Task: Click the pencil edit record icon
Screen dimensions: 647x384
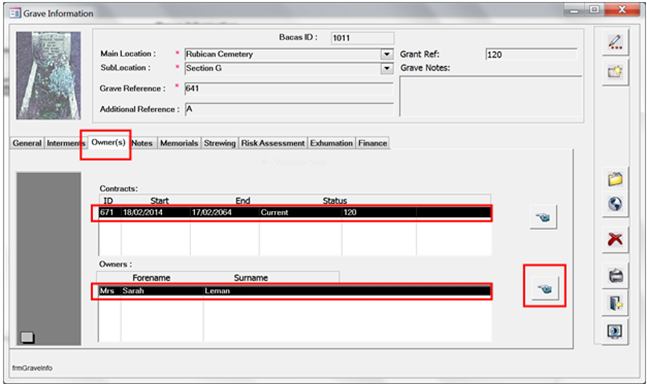Action: 615,42
